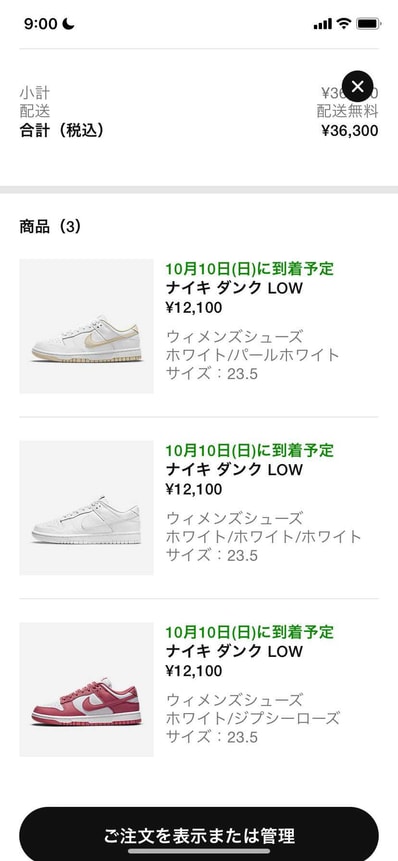Viewport: 398px width, 861px height.
Task: Open the rose red Dunk Low shoe thumbnail
Action: tap(86, 690)
